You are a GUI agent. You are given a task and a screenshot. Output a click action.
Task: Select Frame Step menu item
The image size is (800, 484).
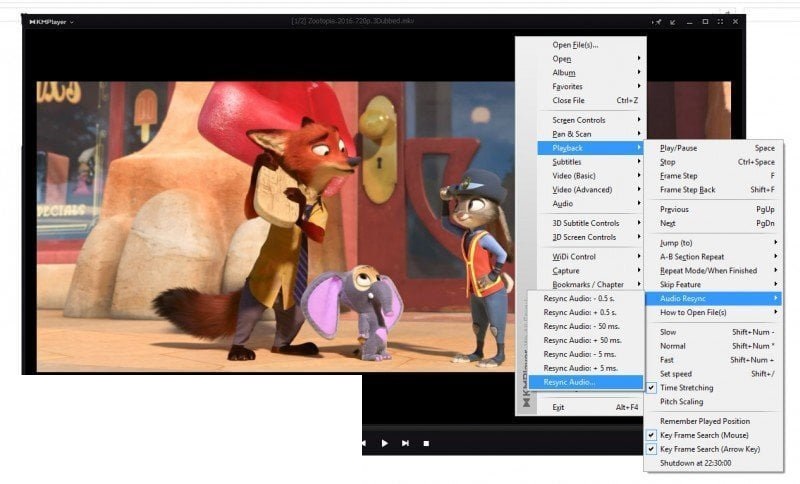pos(714,175)
